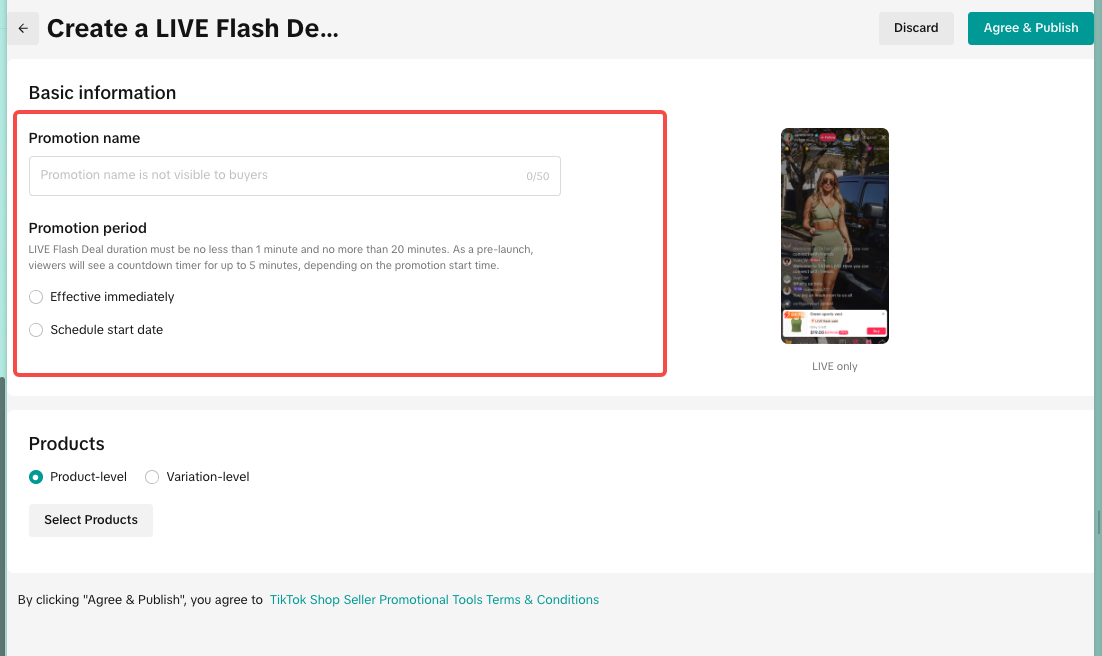Click the Agree & Publish button
This screenshot has width=1102, height=656.
(1030, 28)
